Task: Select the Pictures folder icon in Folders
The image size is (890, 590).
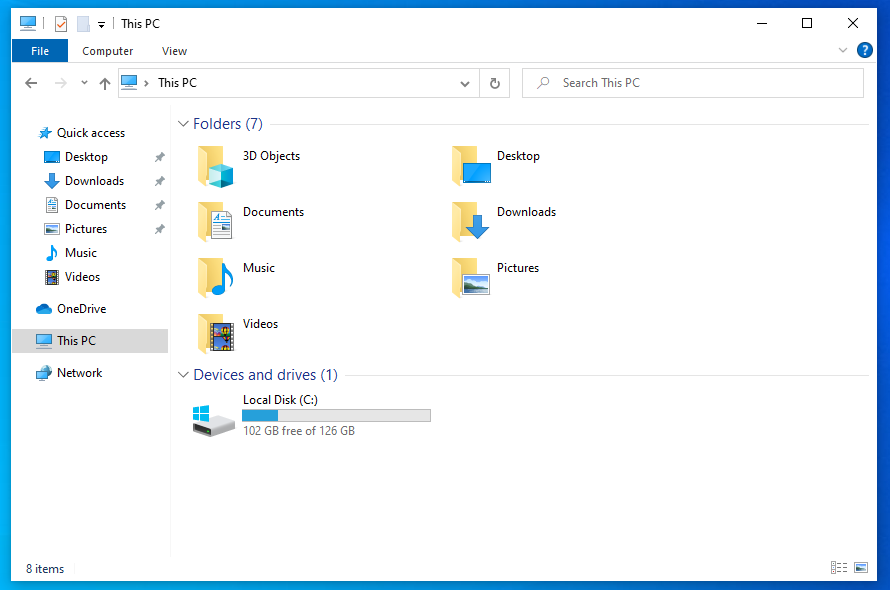Action: click(x=471, y=277)
